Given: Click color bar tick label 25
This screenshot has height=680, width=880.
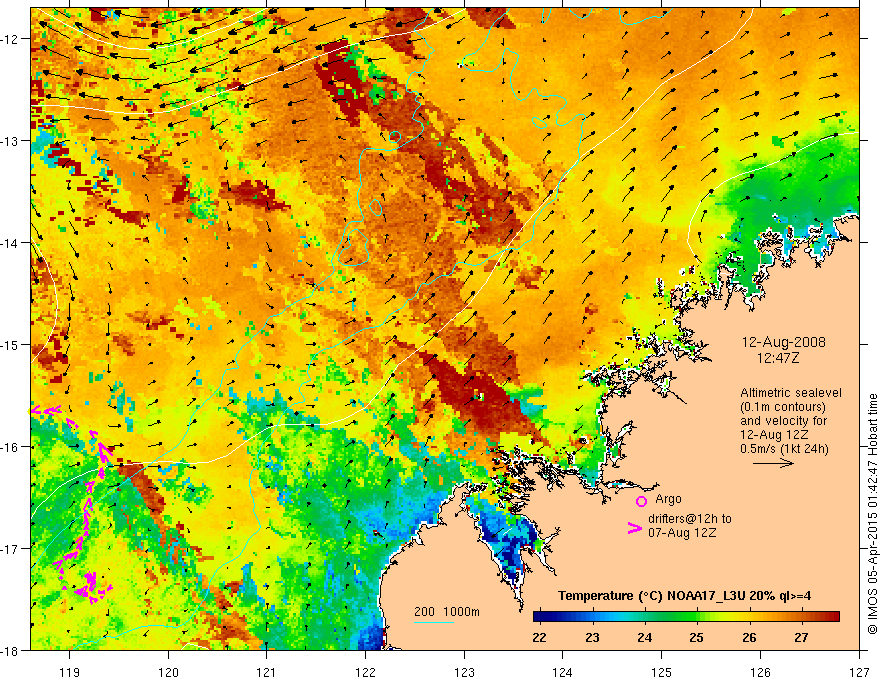Looking at the screenshot, I should [696, 637].
